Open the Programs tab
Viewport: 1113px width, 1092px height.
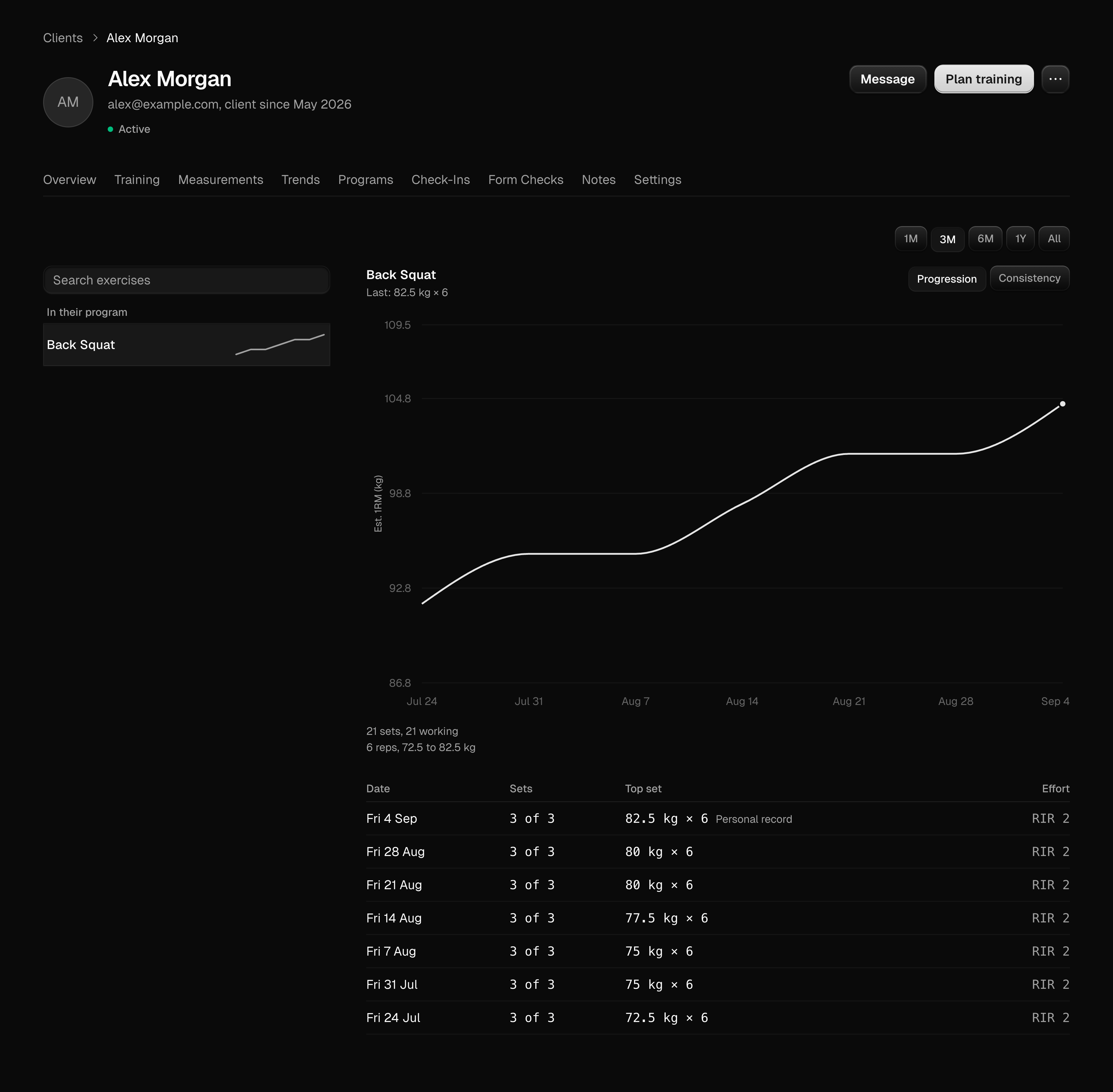[x=365, y=179]
